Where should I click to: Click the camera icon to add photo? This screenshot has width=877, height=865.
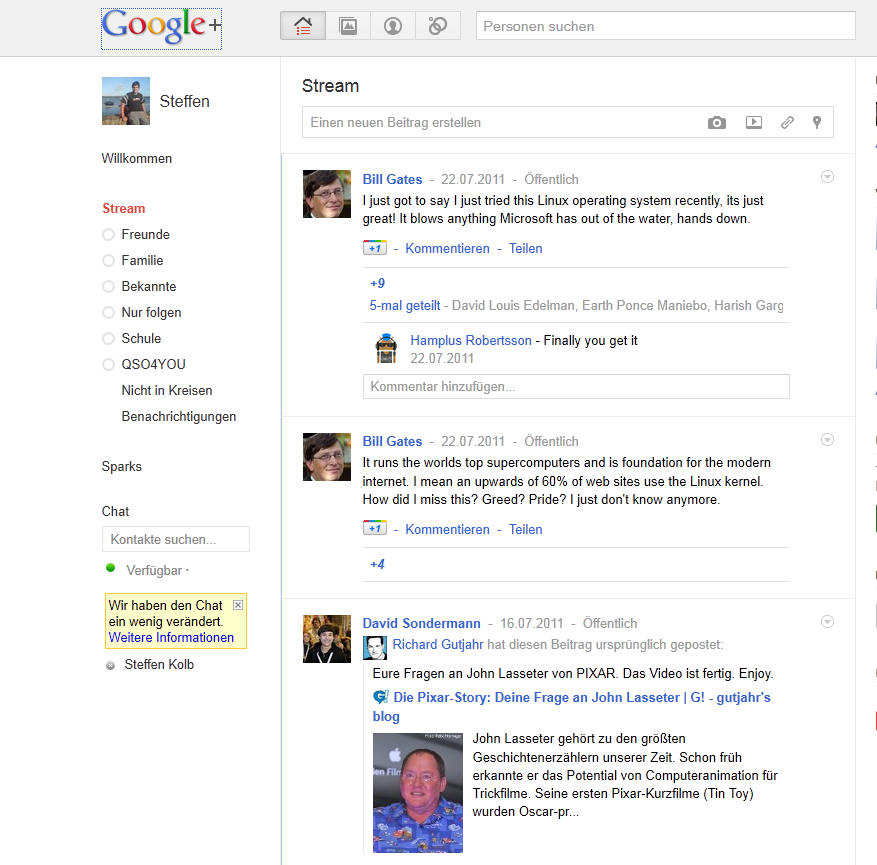[x=717, y=123]
